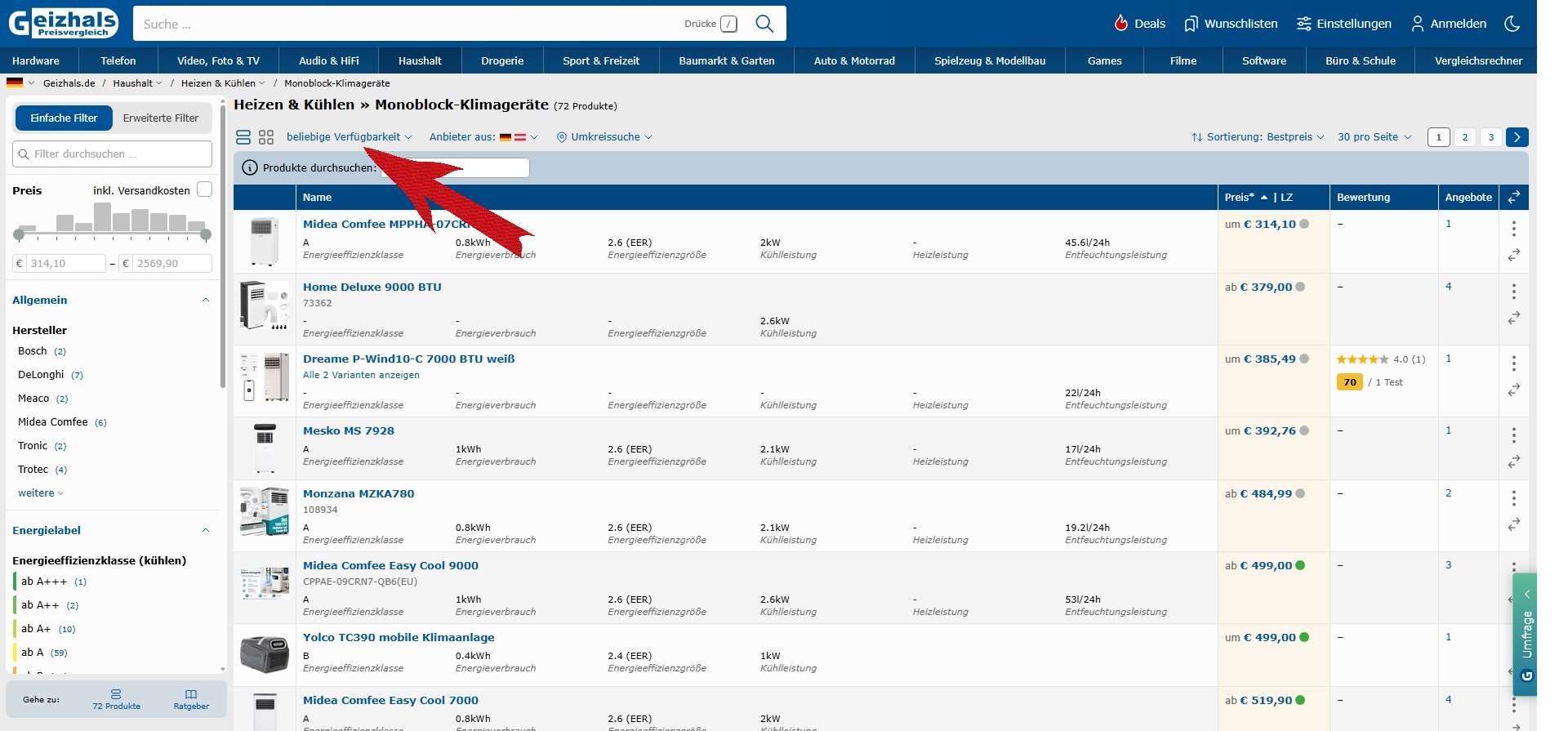Click the filter sidebar scrollbar

pos(222,245)
